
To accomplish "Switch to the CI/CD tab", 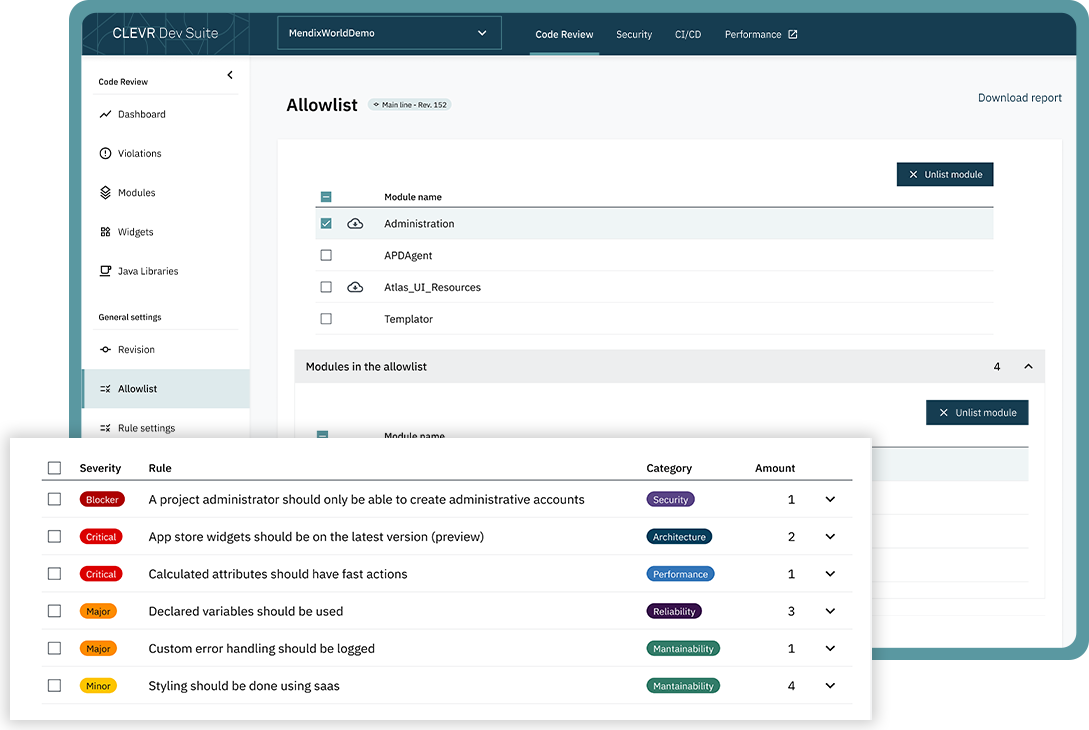I will click(688, 34).
